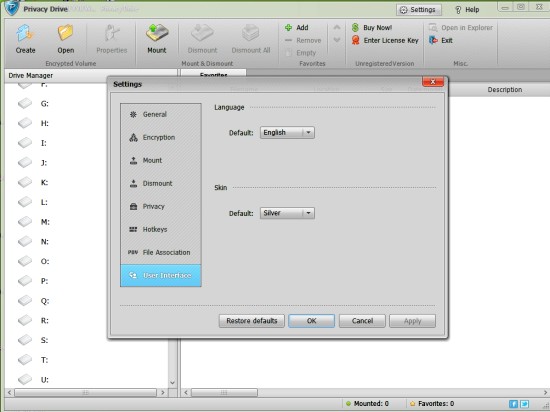
Task: Click the Mount drive icon
Action: click(x=157, y=34)
